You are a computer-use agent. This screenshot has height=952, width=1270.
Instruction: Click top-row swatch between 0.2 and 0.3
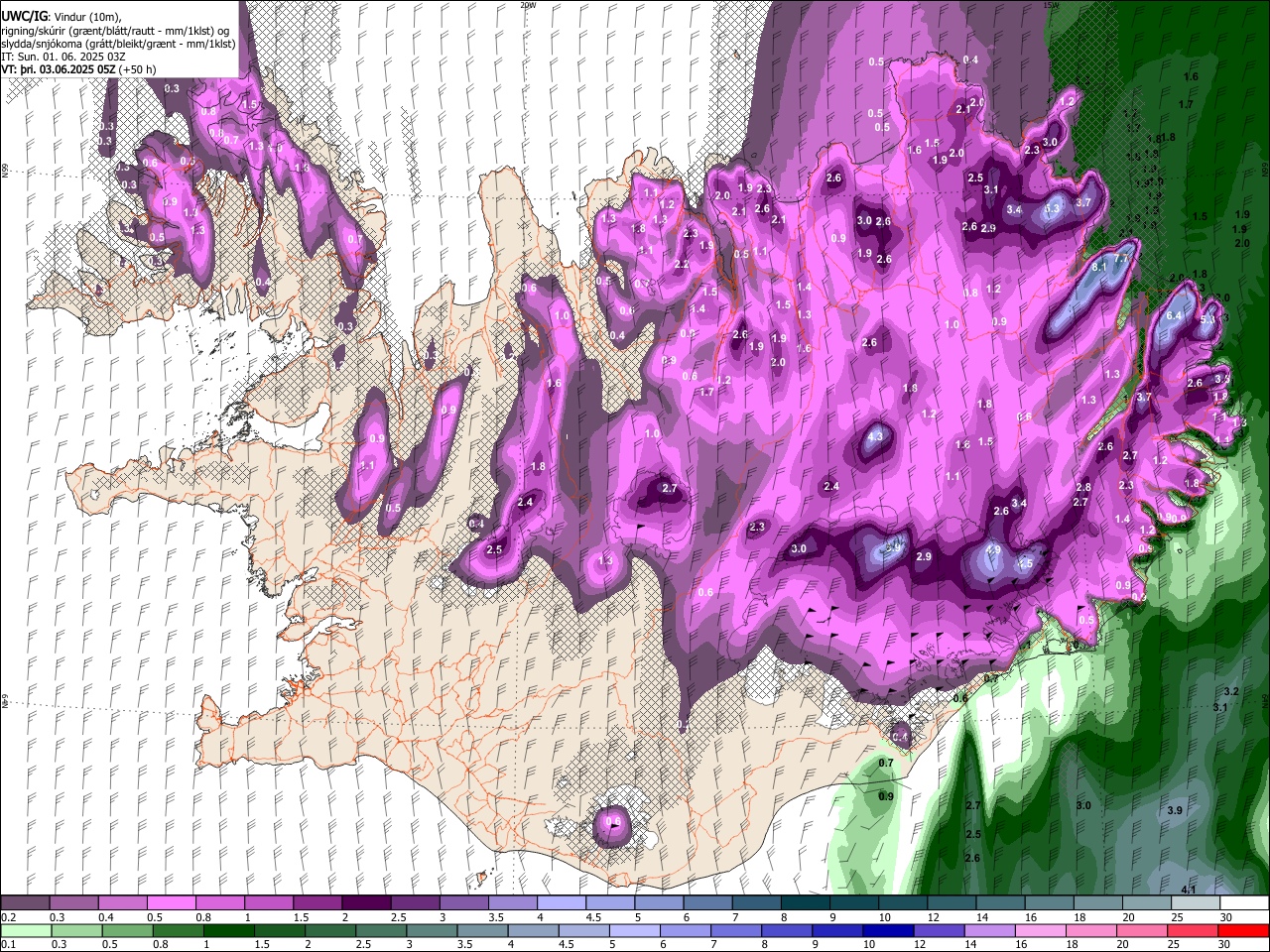click(25, 903)
